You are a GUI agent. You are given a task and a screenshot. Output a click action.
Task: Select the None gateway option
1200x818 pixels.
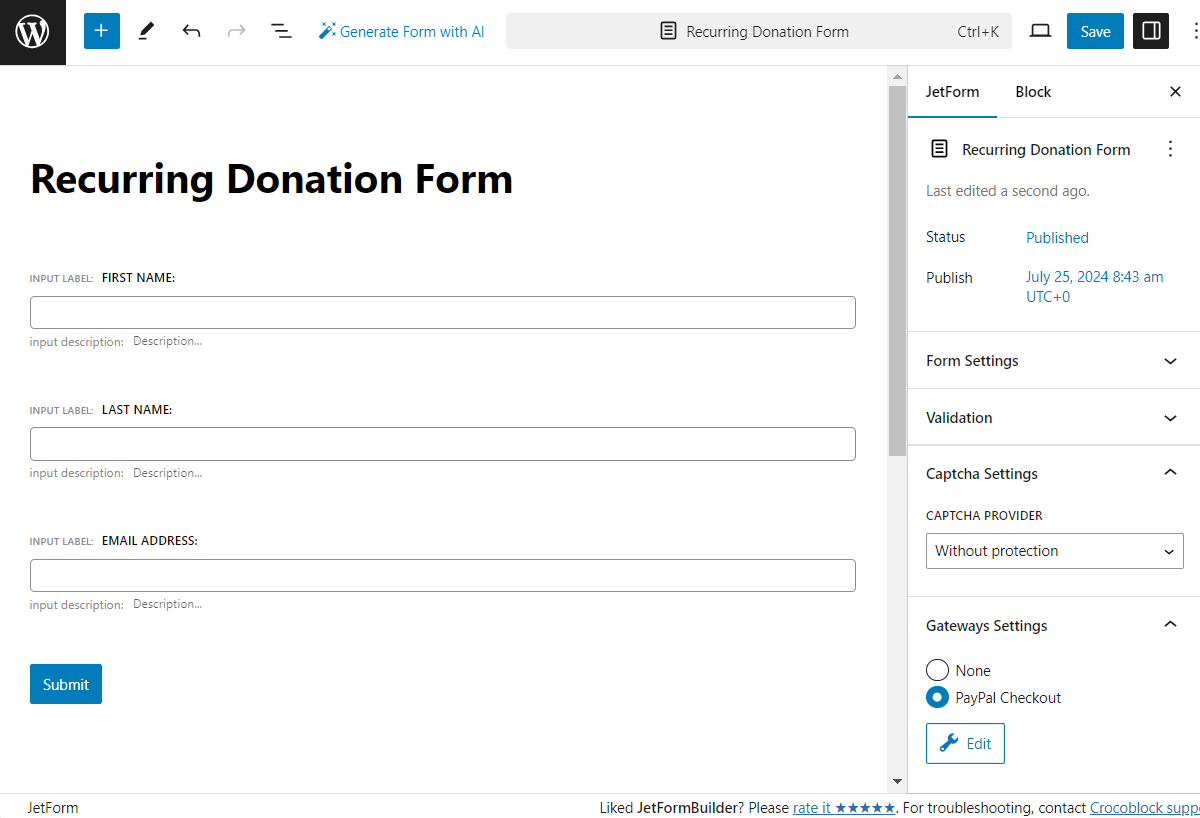pyautogui.click(x=937, y=670)
